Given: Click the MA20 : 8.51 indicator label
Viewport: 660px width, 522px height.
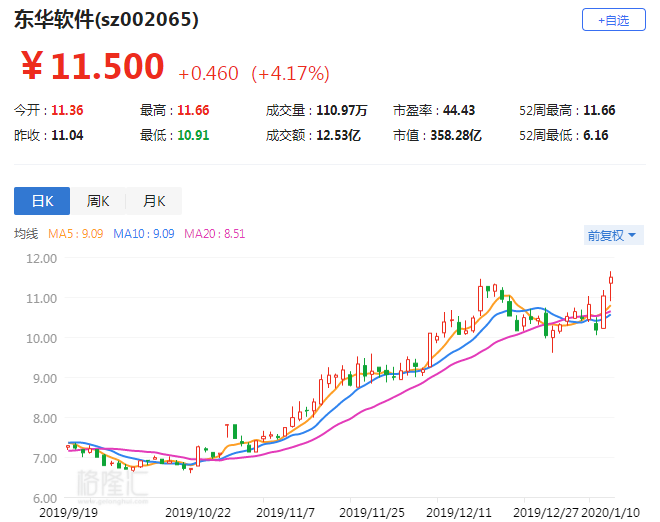Looking at the screenshot, I should [x=214, y=234].
